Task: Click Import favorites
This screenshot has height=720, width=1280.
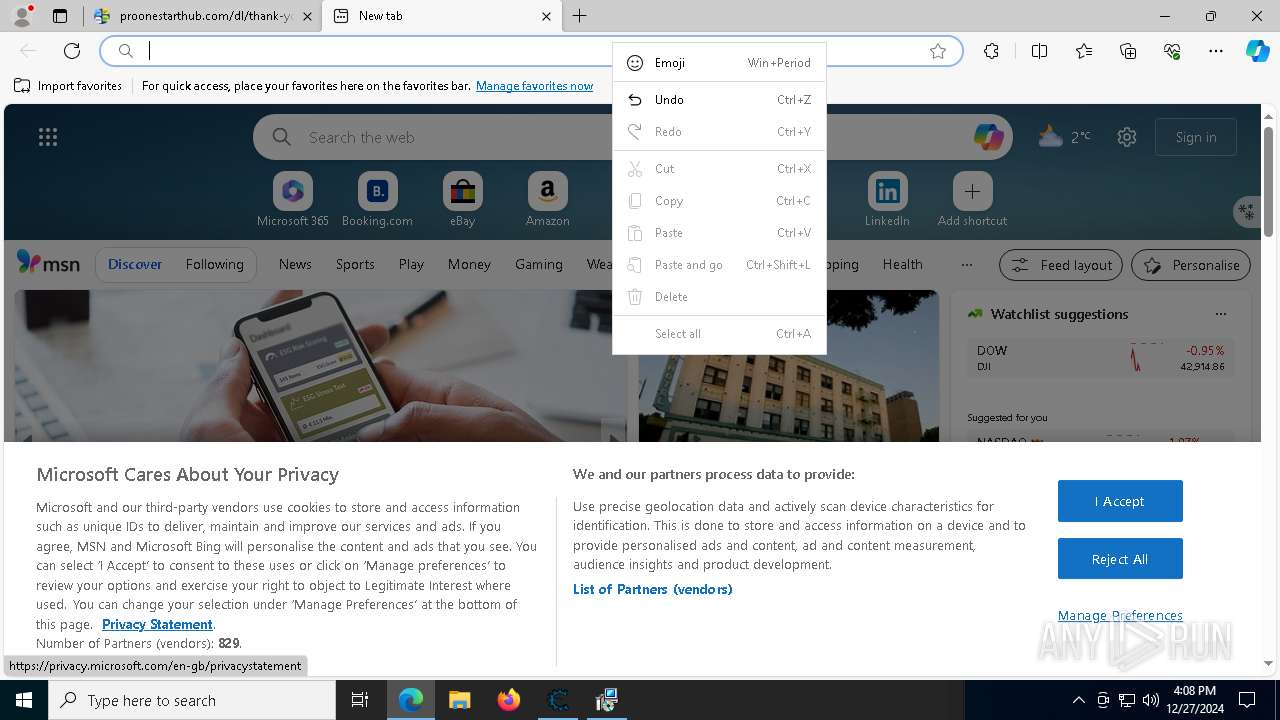Action: 68,86
